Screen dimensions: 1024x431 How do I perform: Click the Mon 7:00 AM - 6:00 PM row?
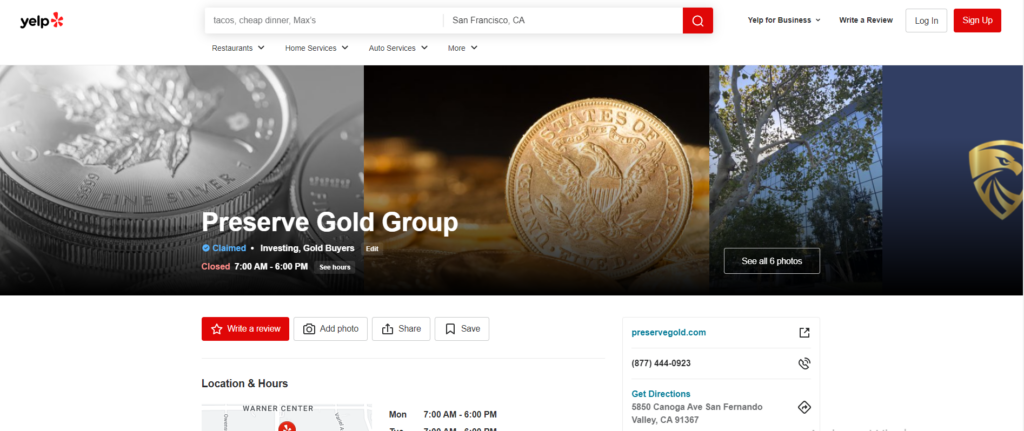pyautogui.click(x=443, y=415)
